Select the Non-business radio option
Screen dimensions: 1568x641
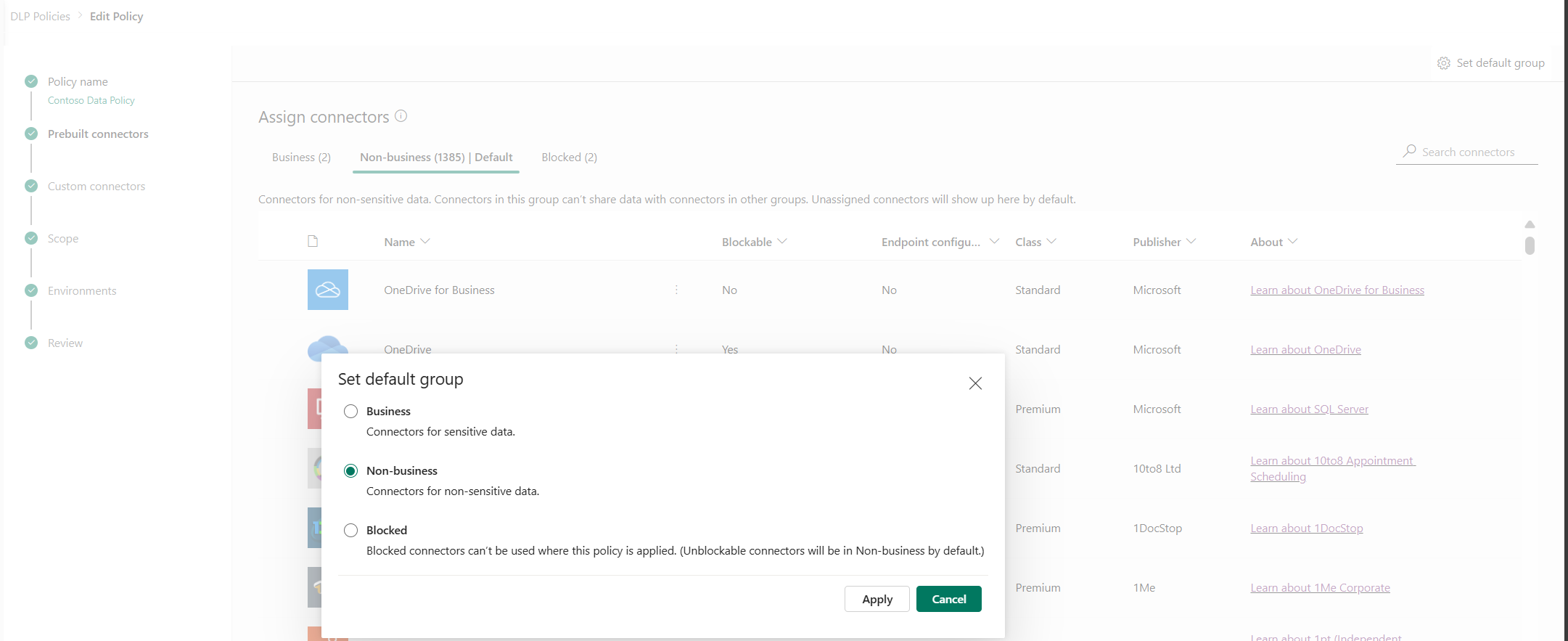coord(351,471)
